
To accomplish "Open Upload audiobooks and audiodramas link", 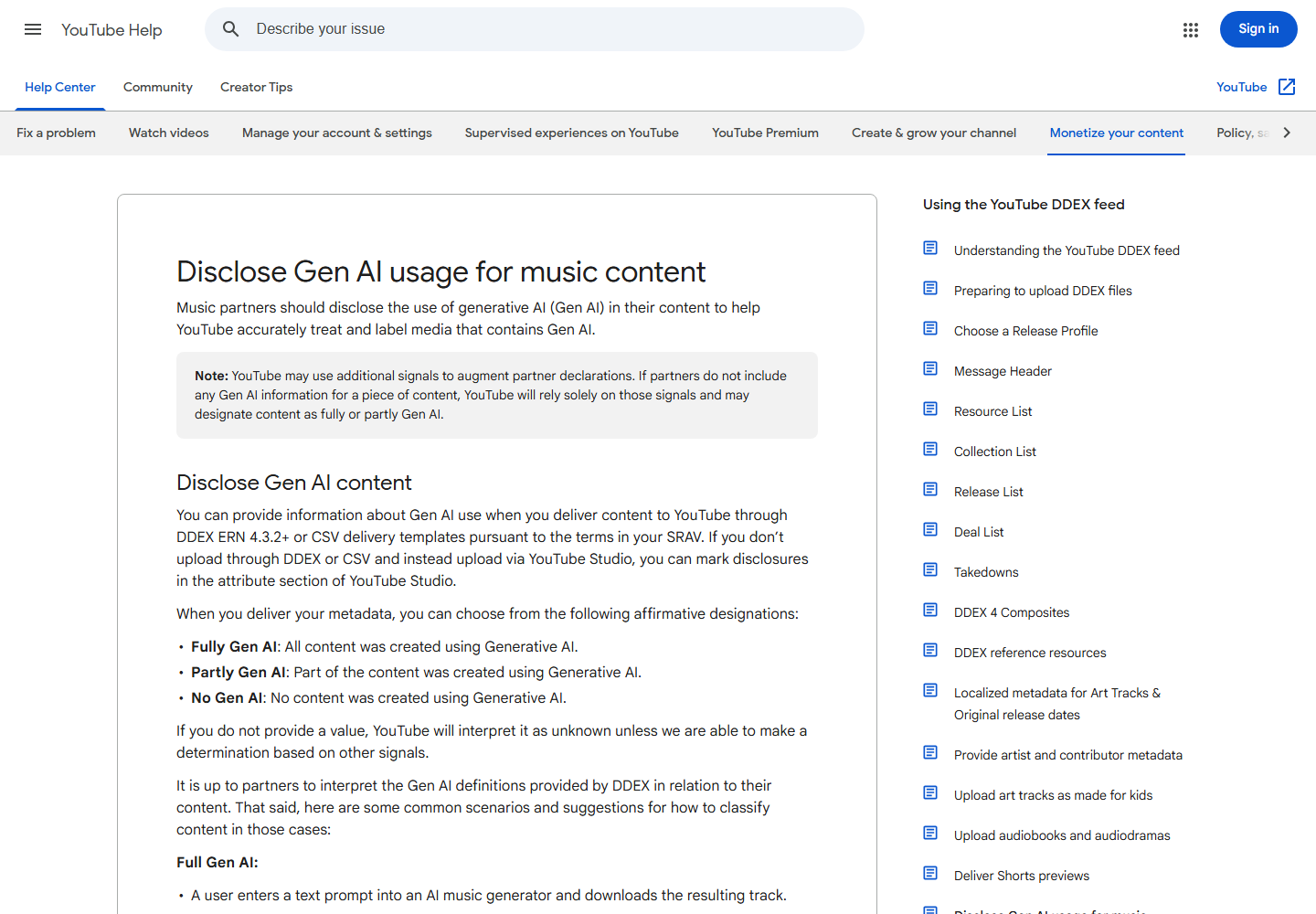I will pos(1062,835).
